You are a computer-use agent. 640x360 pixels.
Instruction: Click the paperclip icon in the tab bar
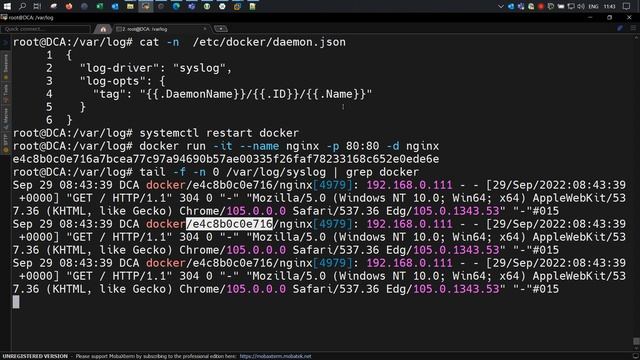(x=620, y=28)
